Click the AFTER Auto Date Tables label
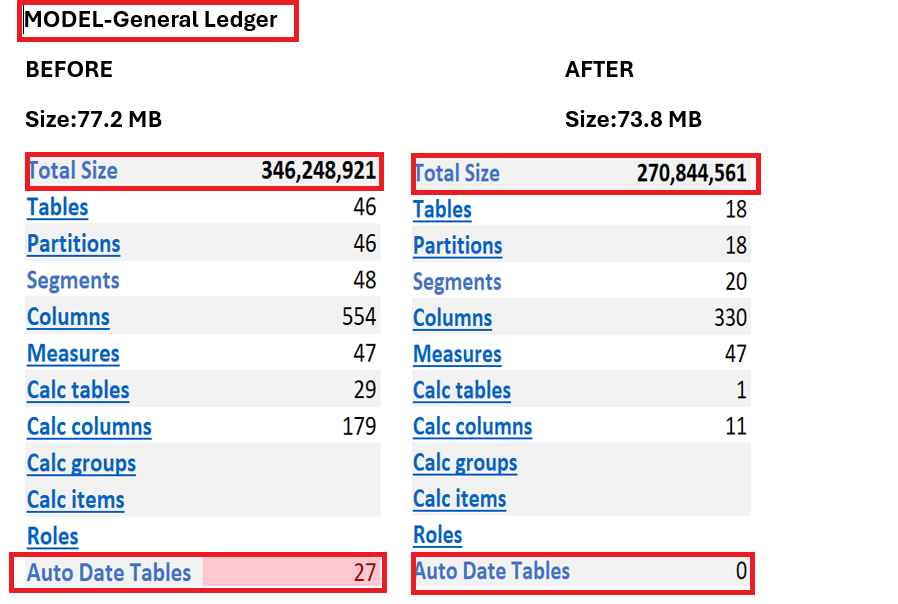898x604 pixels. [492, 571]
